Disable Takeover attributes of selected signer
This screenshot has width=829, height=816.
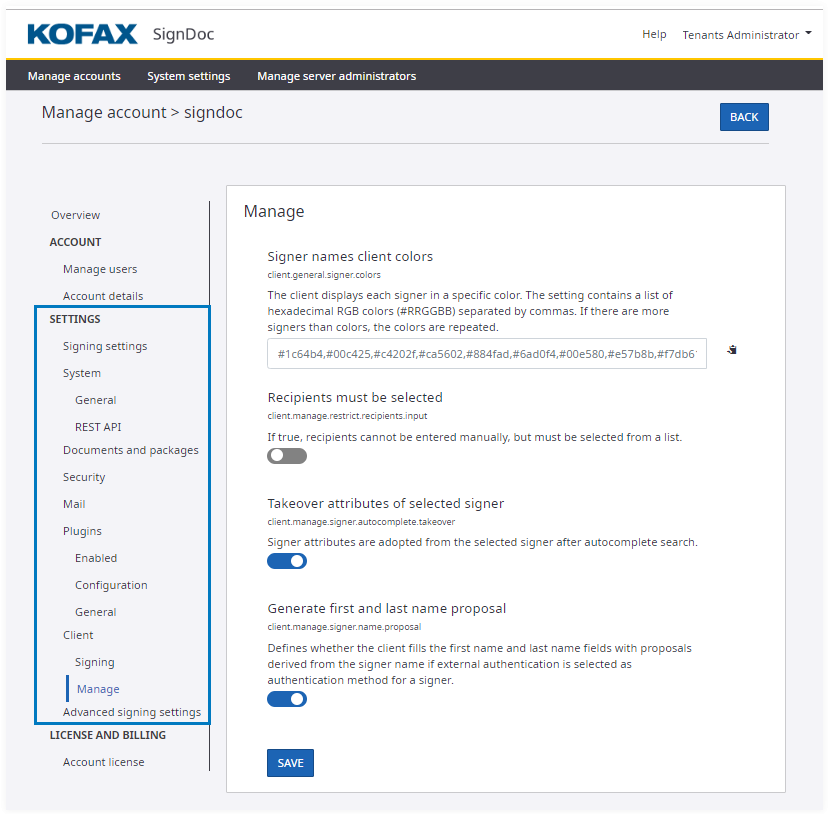point(287,561)
